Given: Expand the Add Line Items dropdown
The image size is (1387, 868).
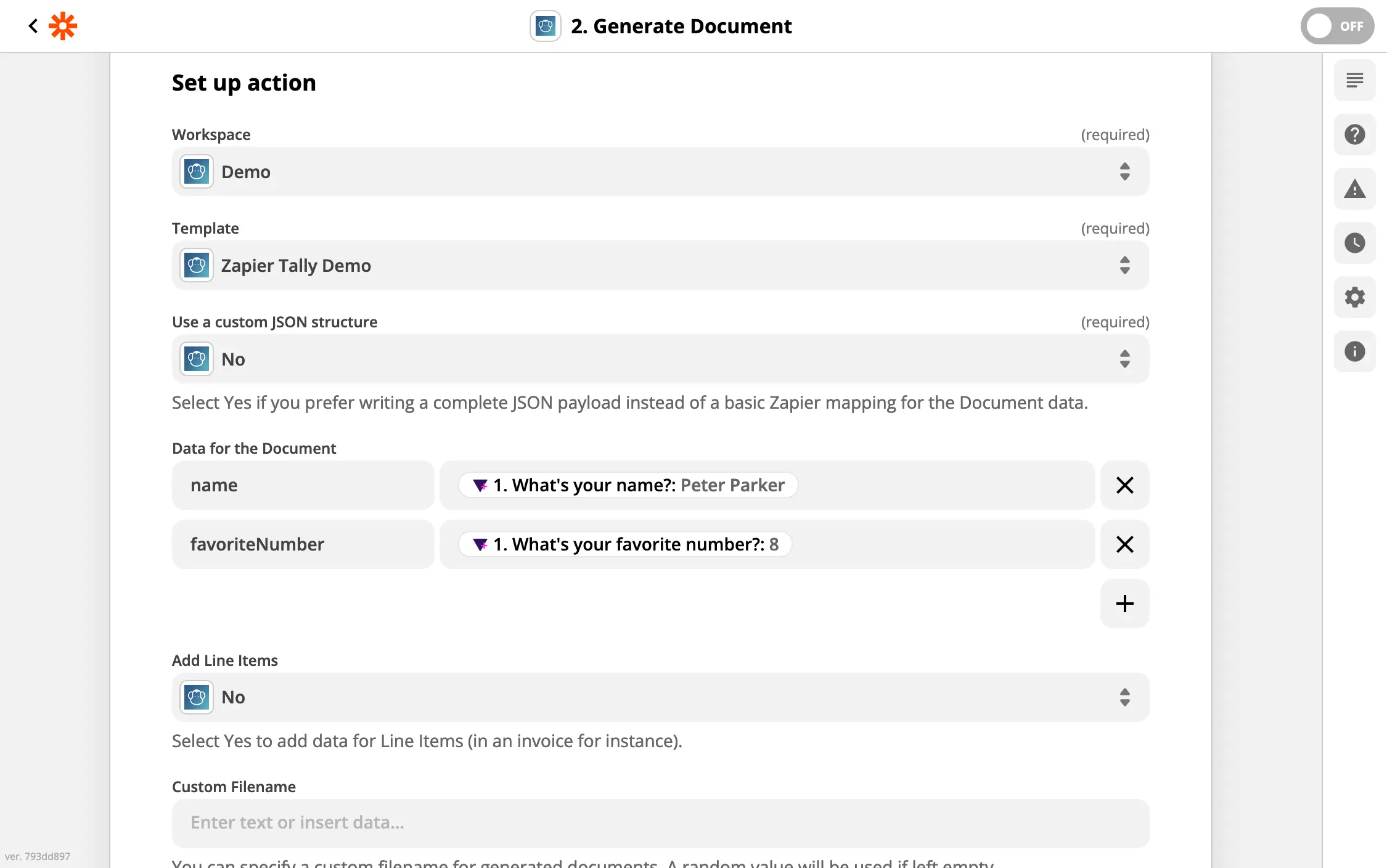Looking at the screenshot, I should coord(660,697).
